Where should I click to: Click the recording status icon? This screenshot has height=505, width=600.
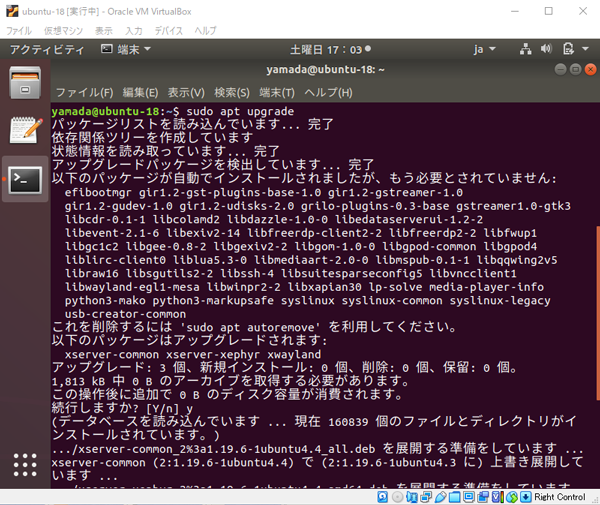coord(483,497)
